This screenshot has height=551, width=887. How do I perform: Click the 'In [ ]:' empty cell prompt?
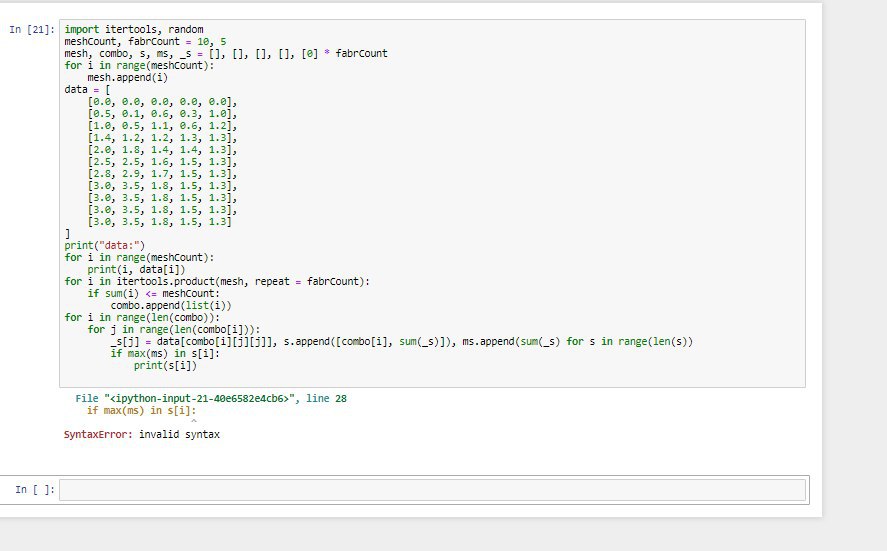click(x=35, y=489)
